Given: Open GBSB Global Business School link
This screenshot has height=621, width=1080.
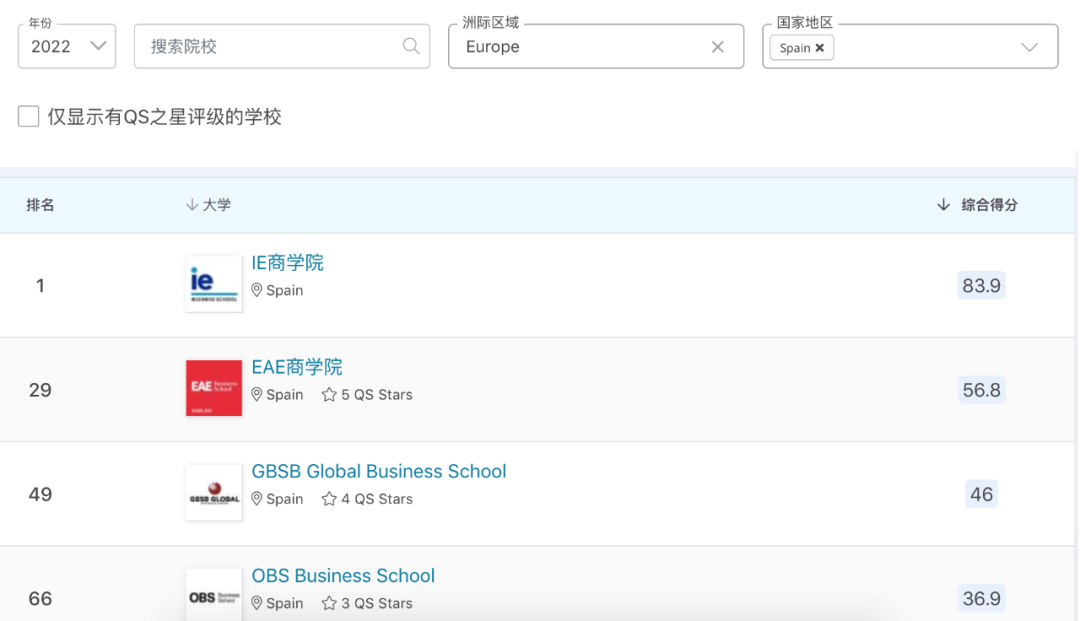Looking at the screenshot, I should click(x=379, y=472).
